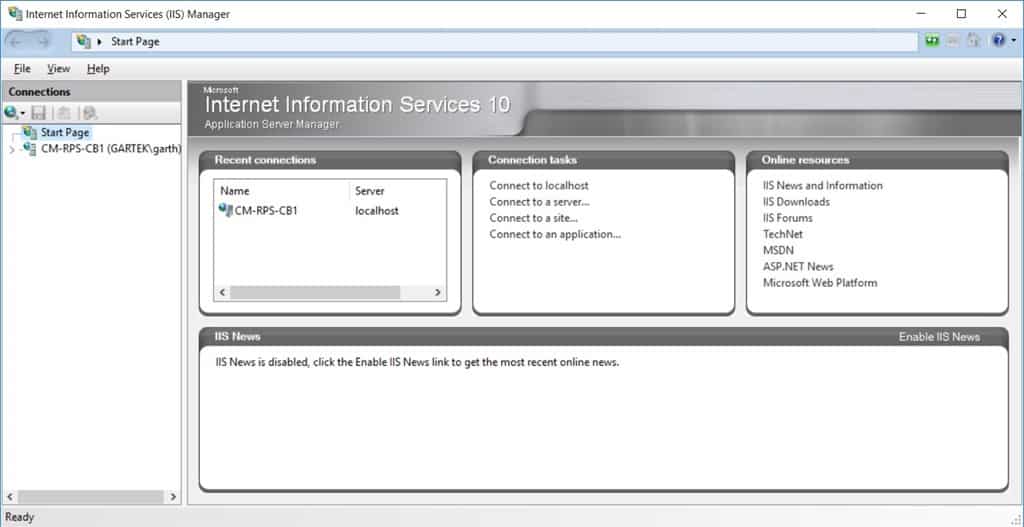This screenshot has height=527, width=1024.
Task: Expand the CM-RPS-CB1 server node
Action: point(11,150)
